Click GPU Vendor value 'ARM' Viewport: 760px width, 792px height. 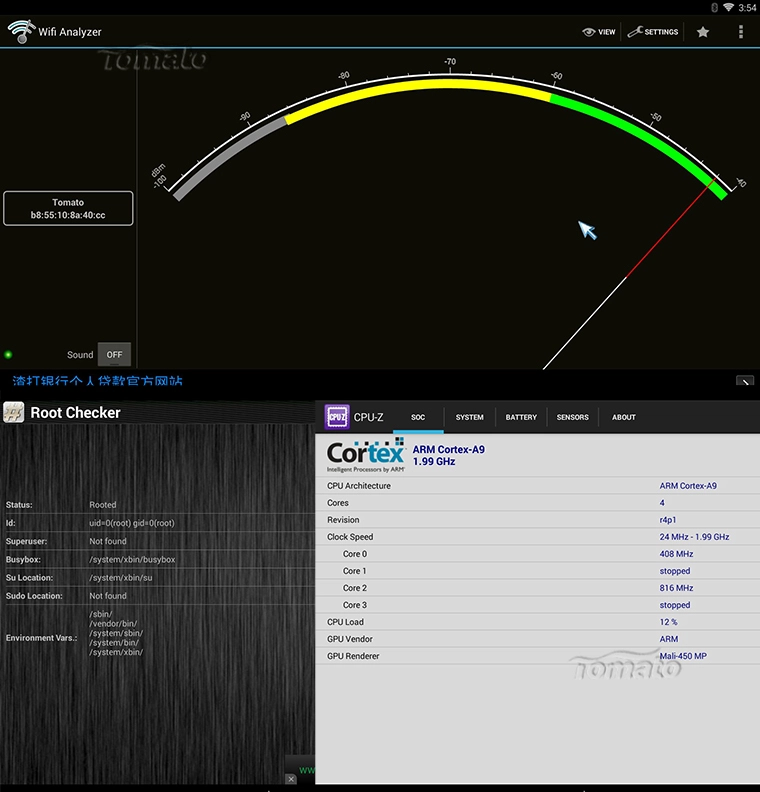(x=669, y=639)
